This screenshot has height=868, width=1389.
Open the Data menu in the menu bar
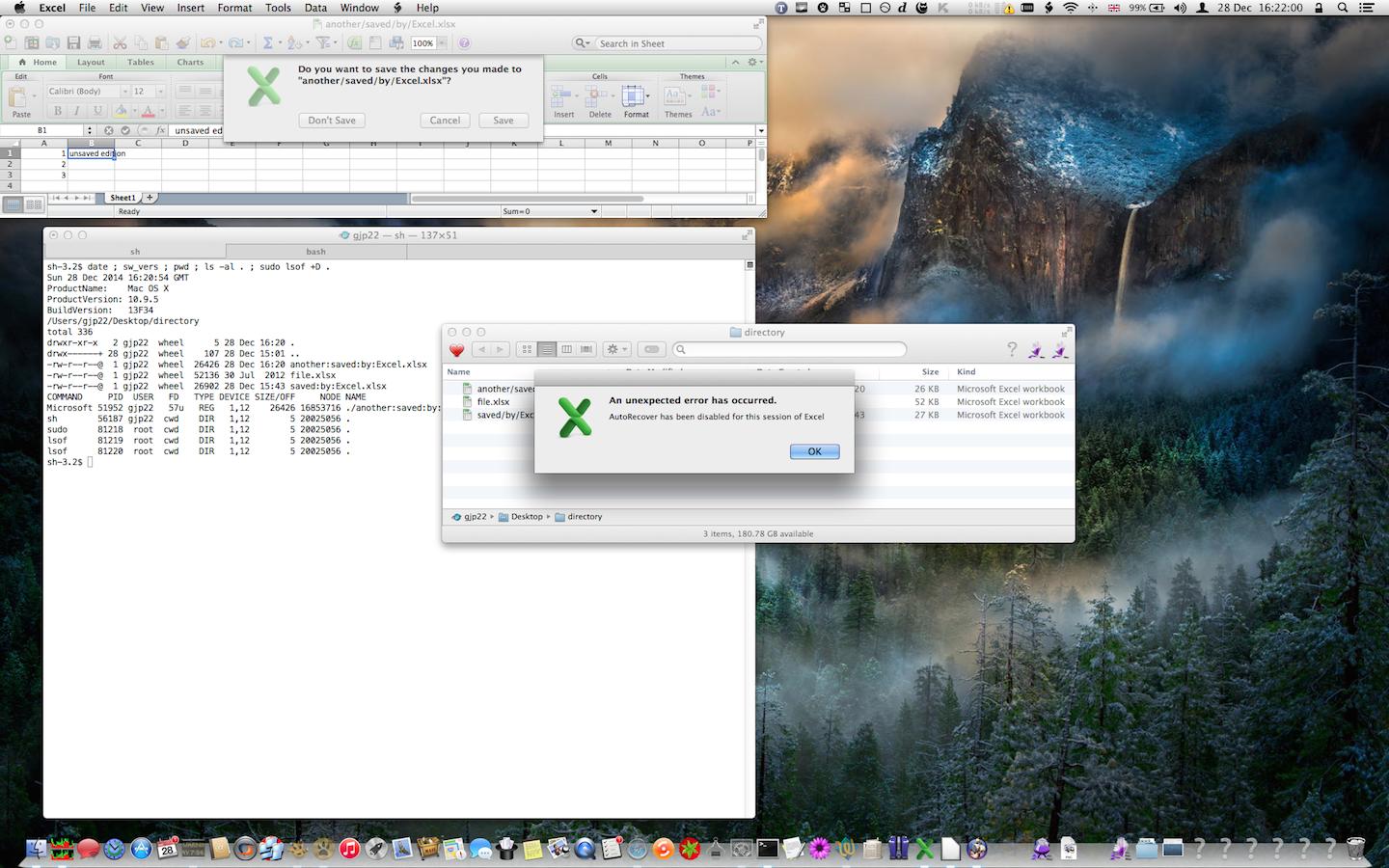point(315,8)
